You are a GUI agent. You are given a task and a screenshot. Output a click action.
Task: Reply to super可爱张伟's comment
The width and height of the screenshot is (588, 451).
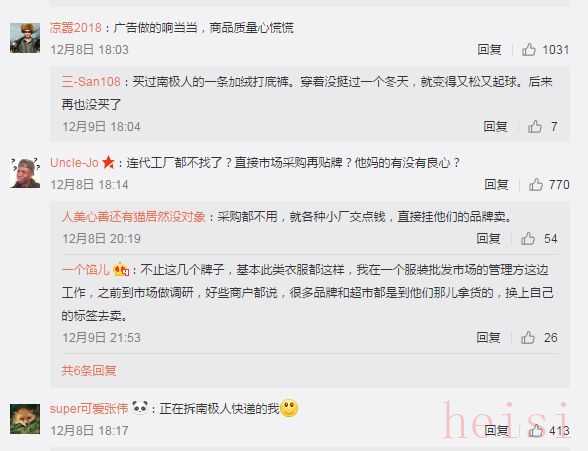tap(496, 430)
